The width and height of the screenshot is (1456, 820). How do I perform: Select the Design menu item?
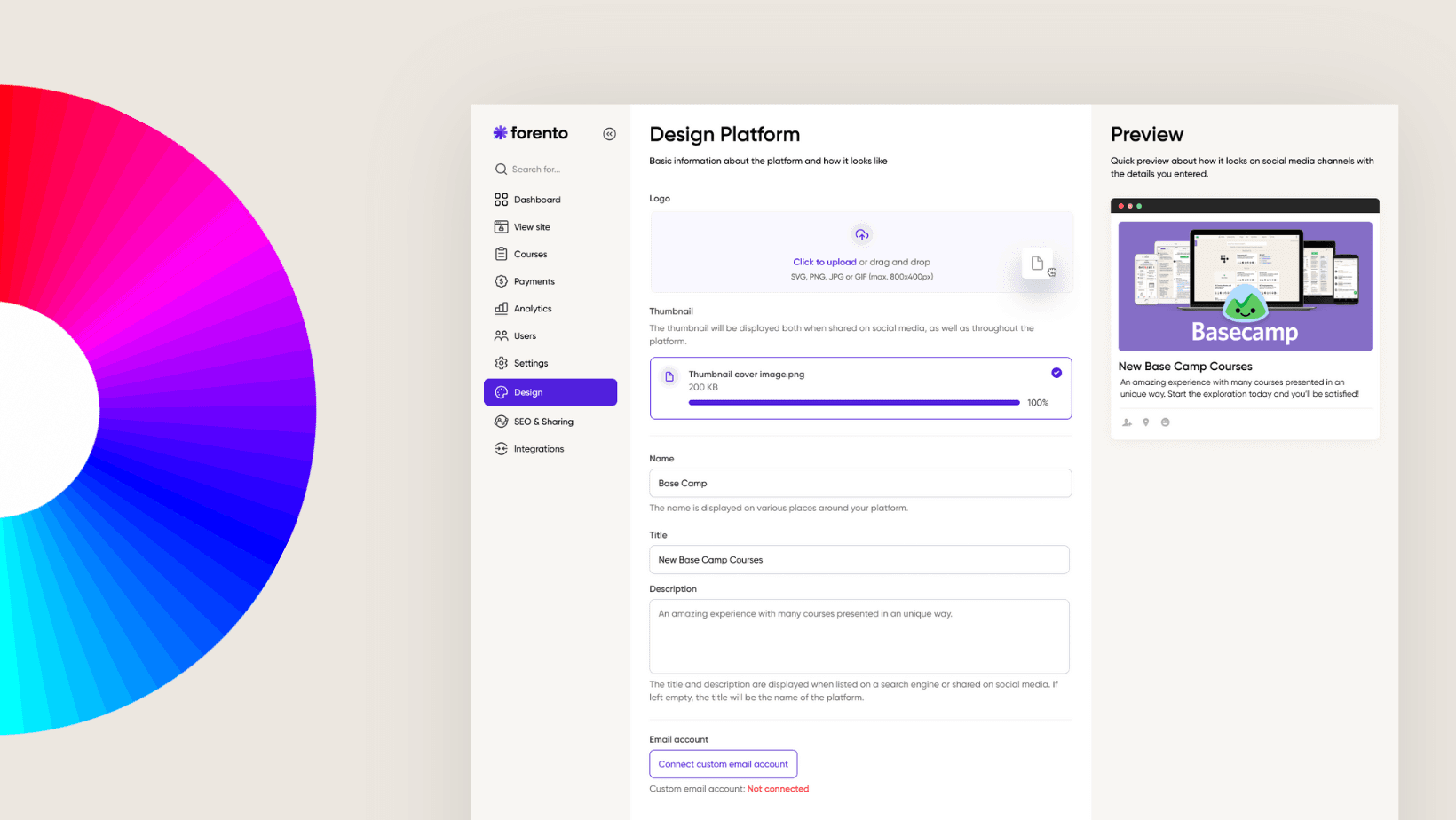pyautogui.click(x=550, y=392)
